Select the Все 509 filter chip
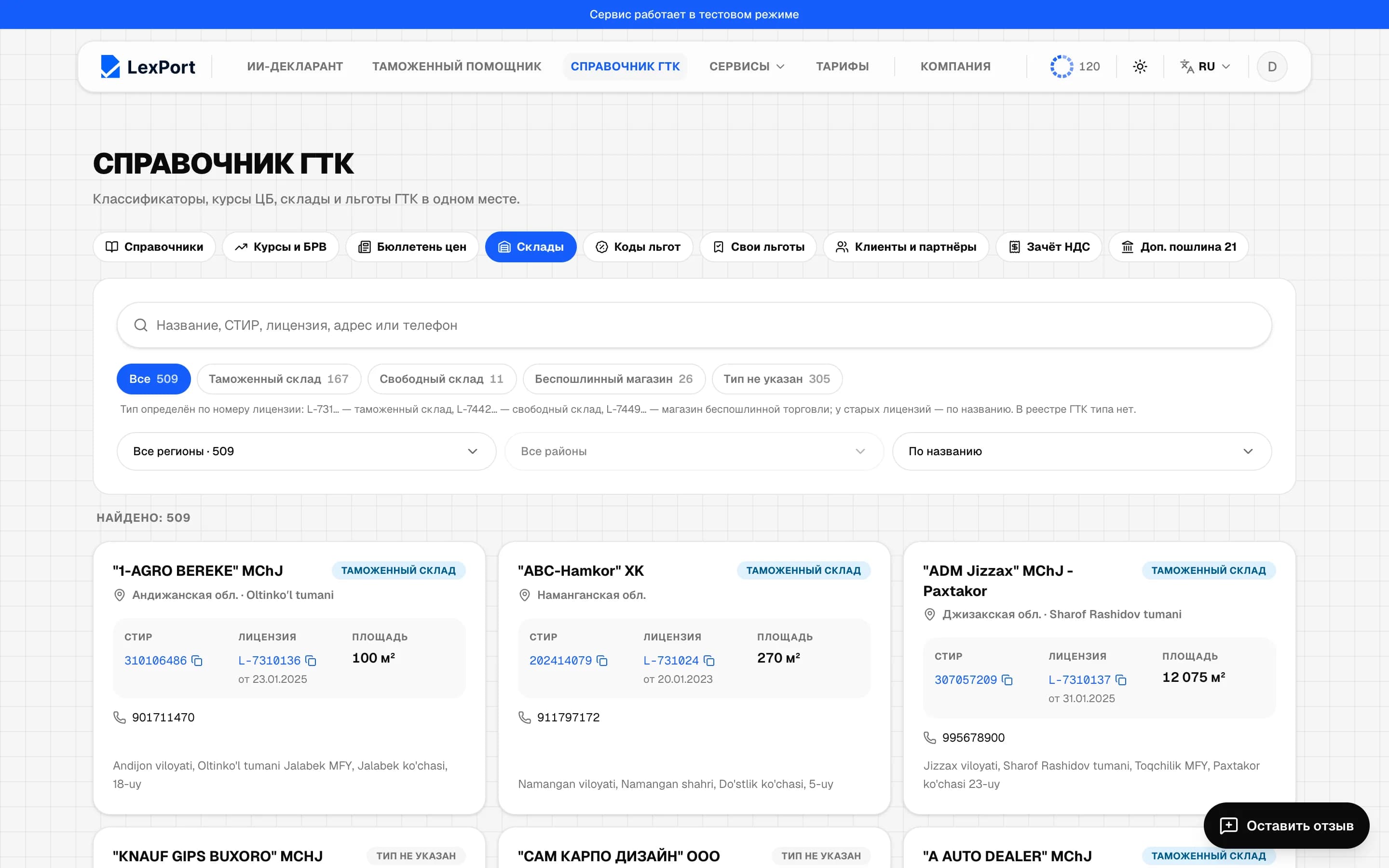 154,379
